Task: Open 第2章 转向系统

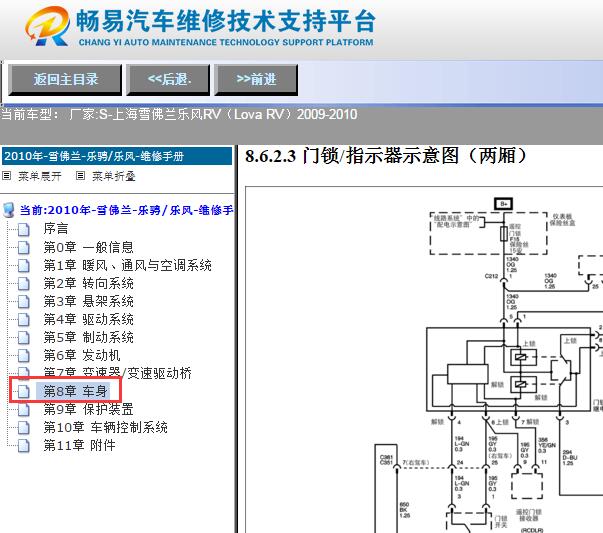Action: pos(88,283)
